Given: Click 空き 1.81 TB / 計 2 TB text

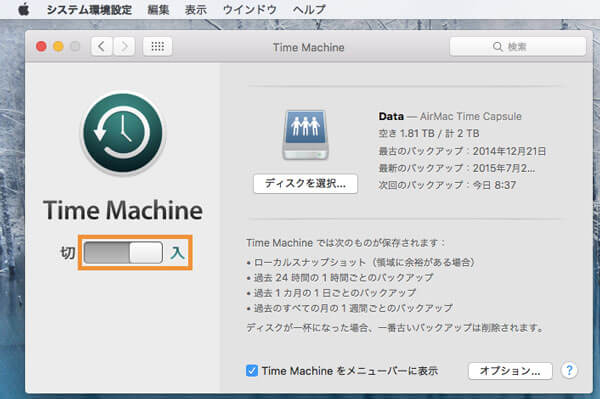Looking at the screenshot, I should click(x=429, y=134).
